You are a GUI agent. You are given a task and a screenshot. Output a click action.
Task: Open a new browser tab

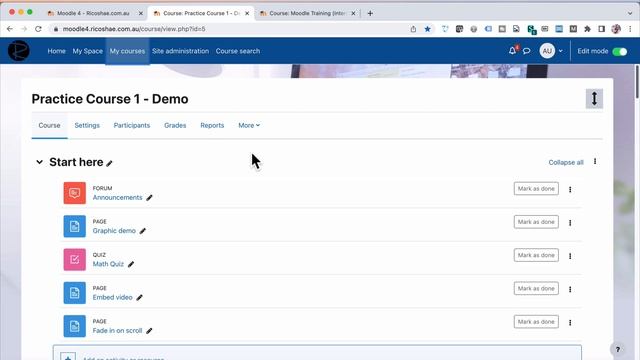click(x=370, y=13)
